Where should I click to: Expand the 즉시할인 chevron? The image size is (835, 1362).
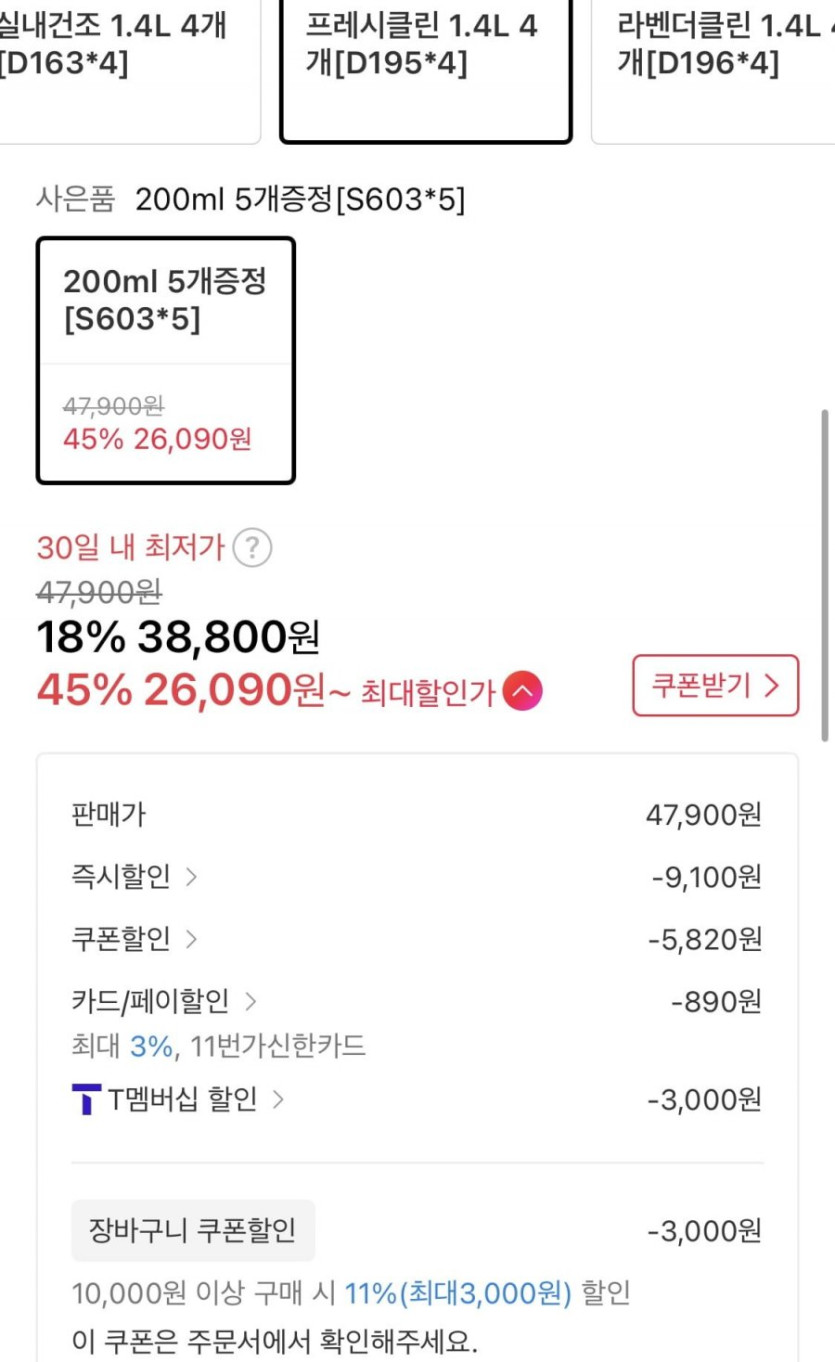click(191, 877)
